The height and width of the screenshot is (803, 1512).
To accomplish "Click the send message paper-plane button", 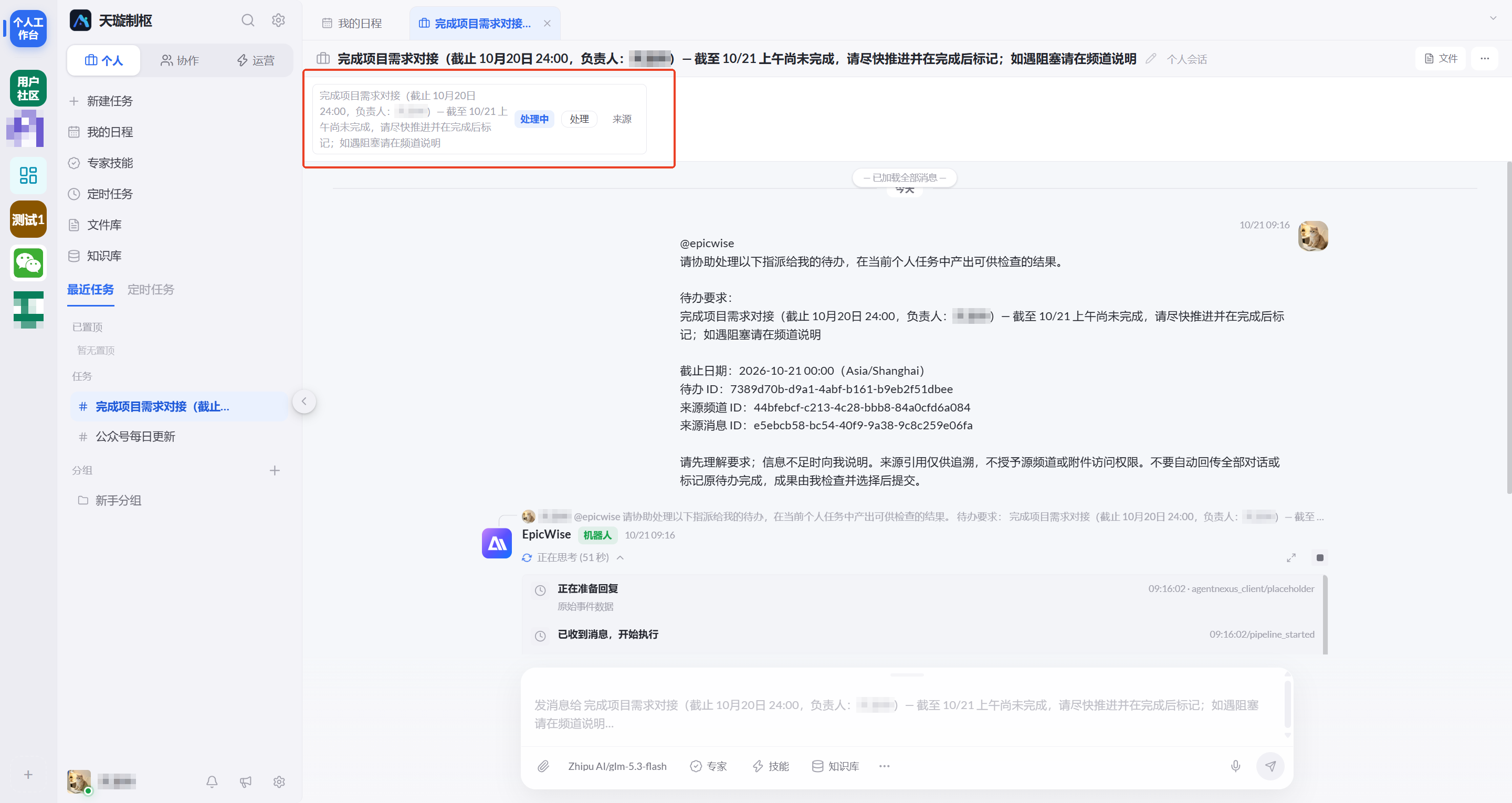I will [x=1270, y=766].
